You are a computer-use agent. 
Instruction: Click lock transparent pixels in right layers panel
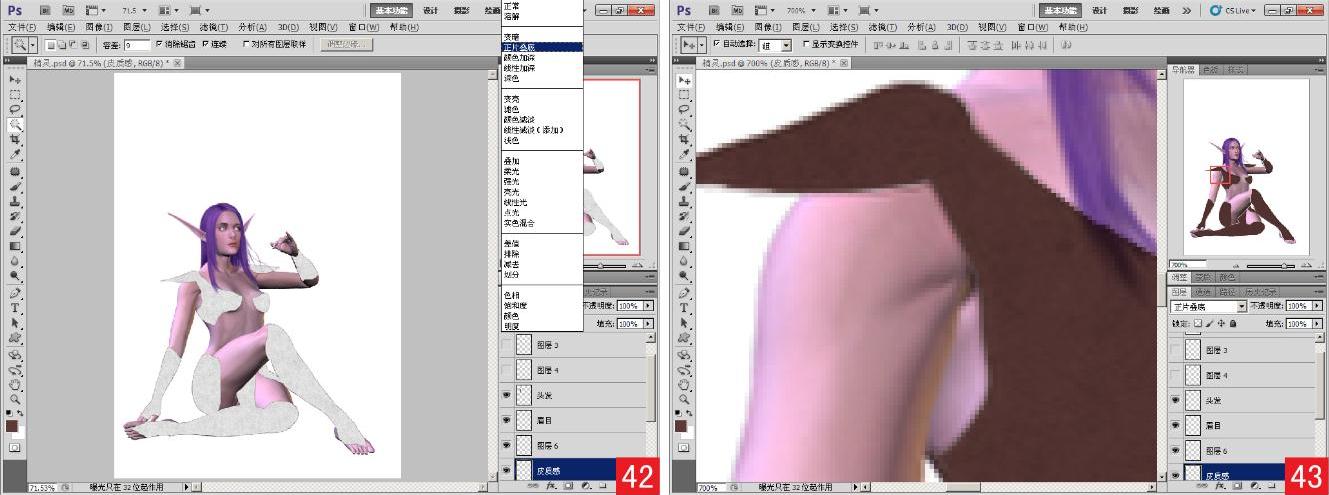tap(1199, 323)
